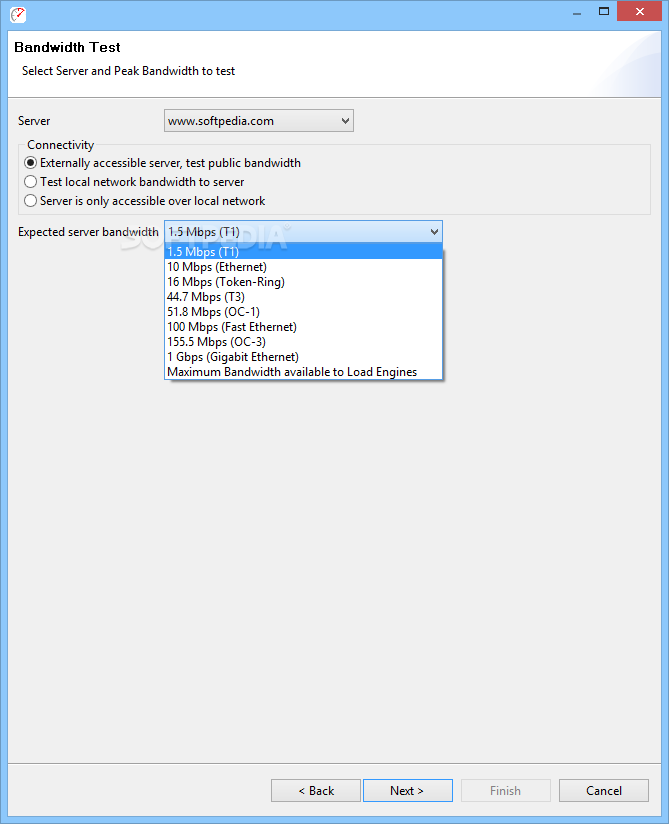Choose Maximum Bandwidth available to Load Engines

303,372
